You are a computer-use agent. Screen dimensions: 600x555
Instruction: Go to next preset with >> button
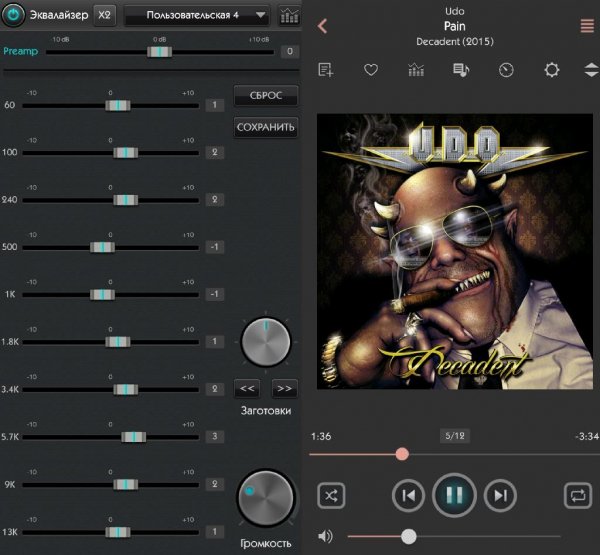(284, 389)
